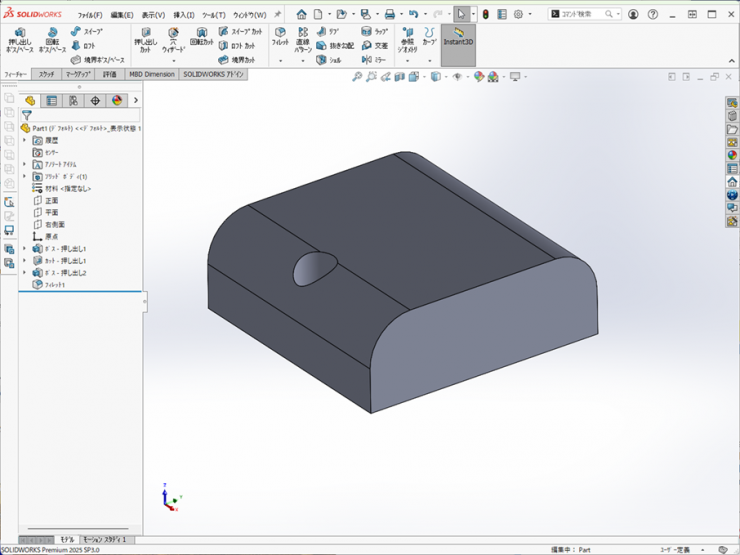Open the 挿入(I) menu
Screen dimensions: 740x555
pyautogui.click(x=184, y=15)
